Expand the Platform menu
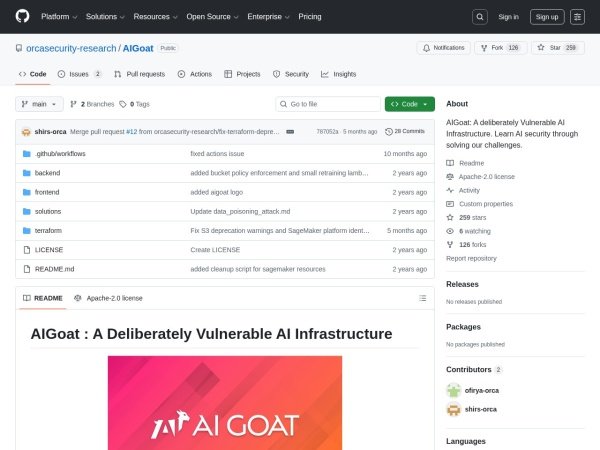Image resolution: width=600 pixels, height=450 pixels. pyautogui.click(x=59, y=17)
